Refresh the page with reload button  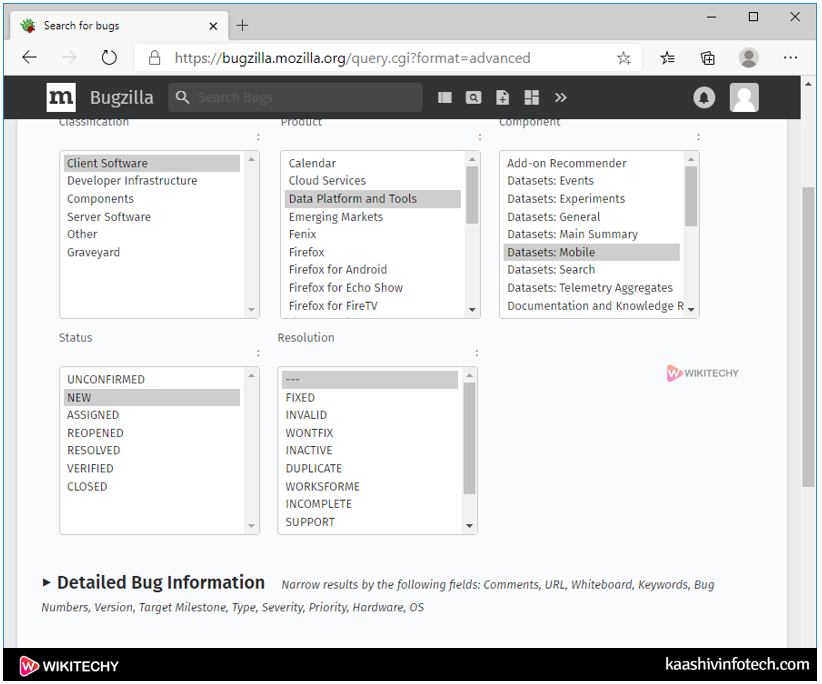click(x=109, y=58)
